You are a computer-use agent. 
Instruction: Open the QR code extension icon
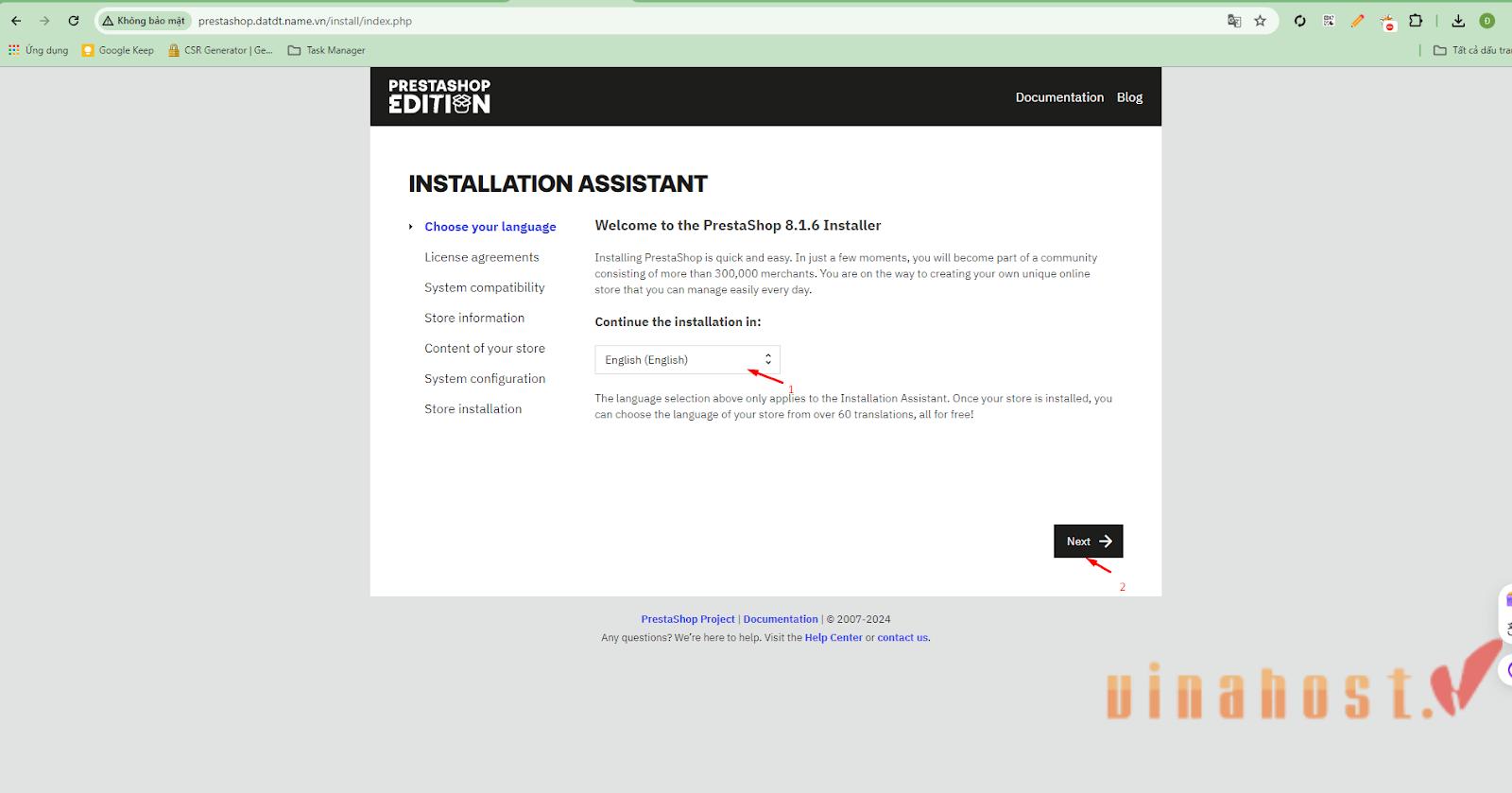(1329, 21)
